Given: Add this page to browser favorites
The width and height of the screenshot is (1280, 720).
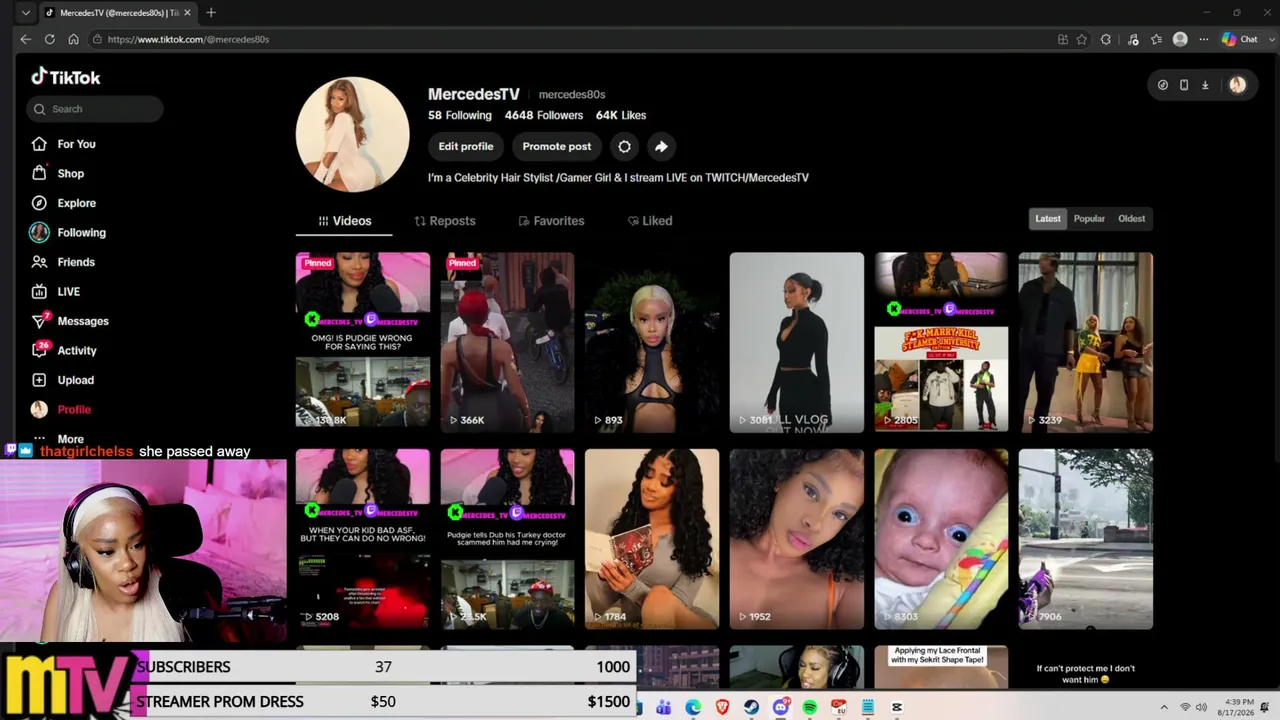Looking at the screenshot, I should (x=1082, y=39).
